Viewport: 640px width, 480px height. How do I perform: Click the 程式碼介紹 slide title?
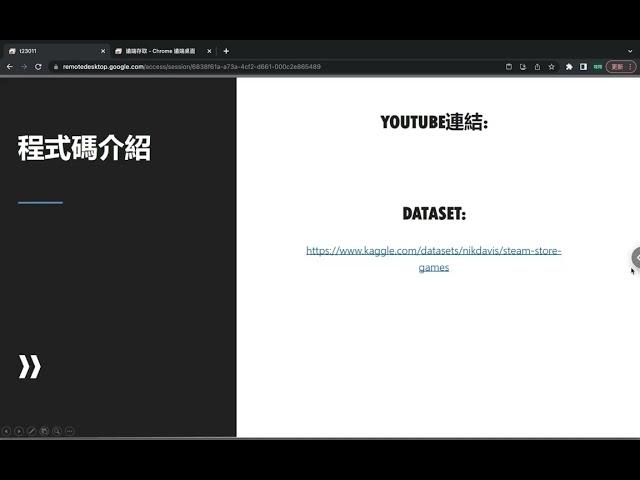(x=84, y=148)
